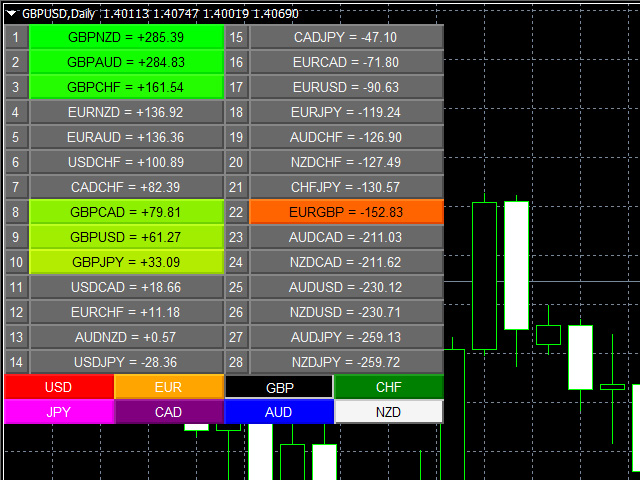
Task: Choose the AUDUSD = -230.12 pair
Action: [x=347, y=287]
